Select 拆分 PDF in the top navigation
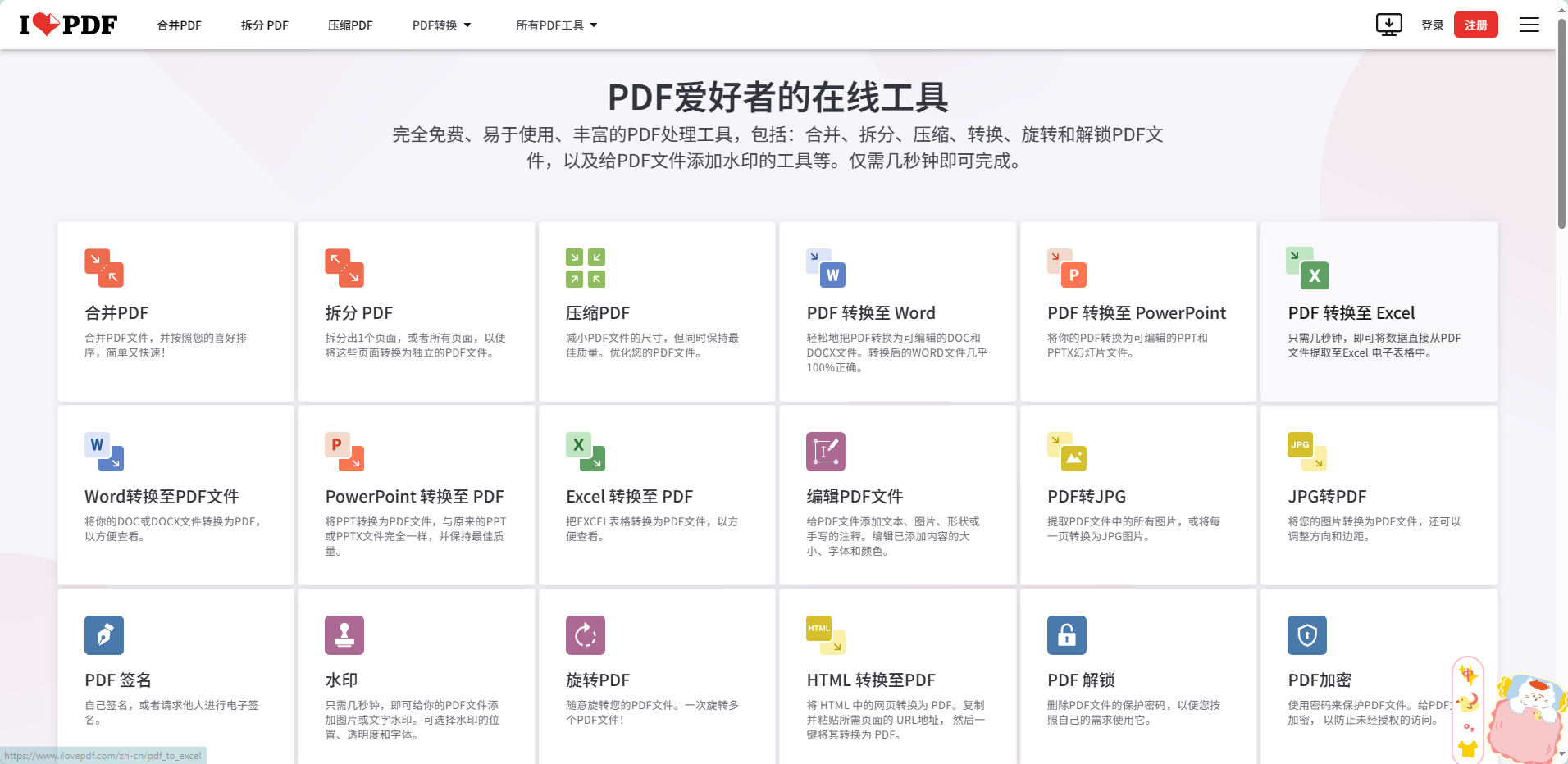The height and width of the screenshot is (764, 1568). pyautogui.click(x=265, y=25)
